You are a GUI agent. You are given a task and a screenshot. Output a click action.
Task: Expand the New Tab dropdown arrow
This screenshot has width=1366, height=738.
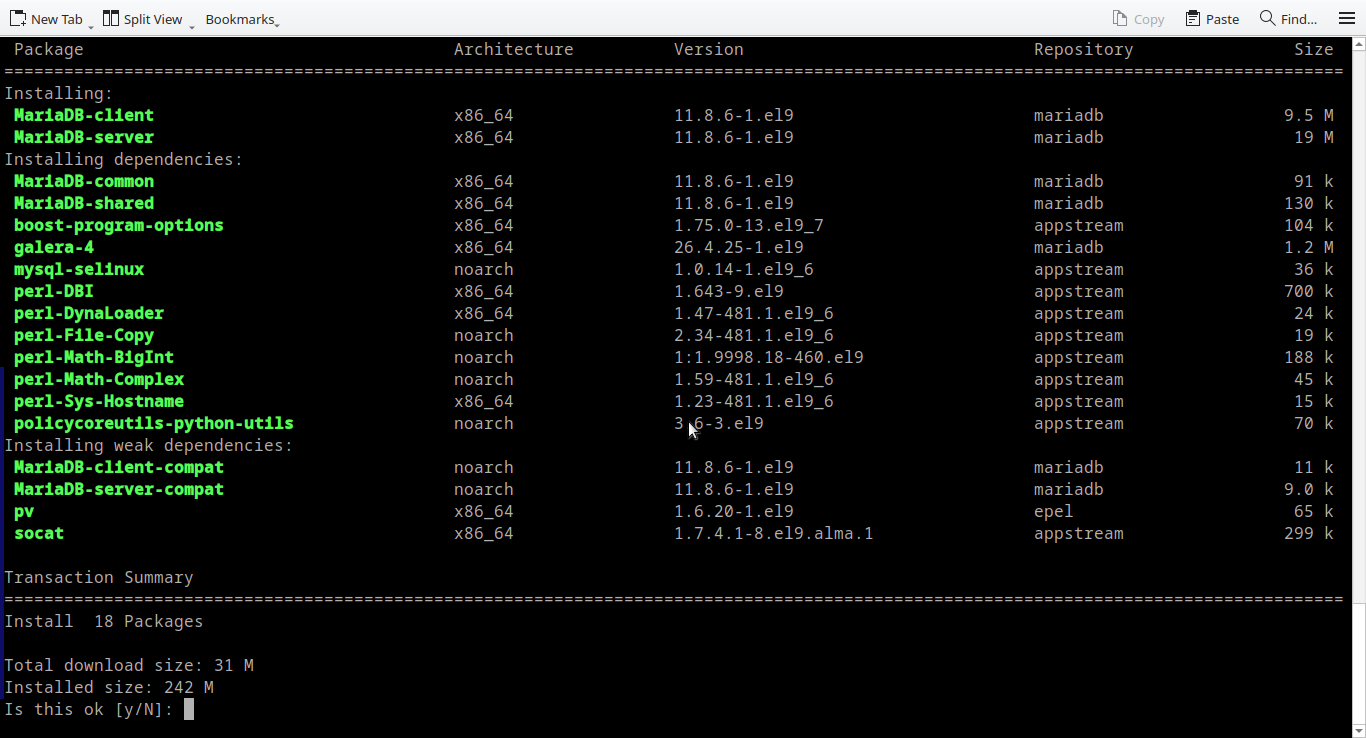[92, 25]
